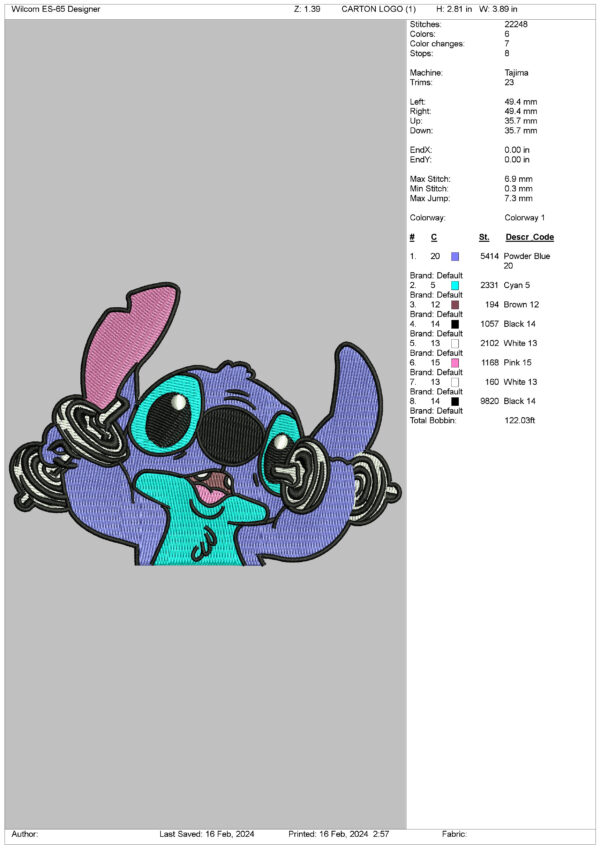Click the Max Stitch value '6.9 mm'
The width and height of the screenshot is (600, 849).
click(x=518, y=179)
